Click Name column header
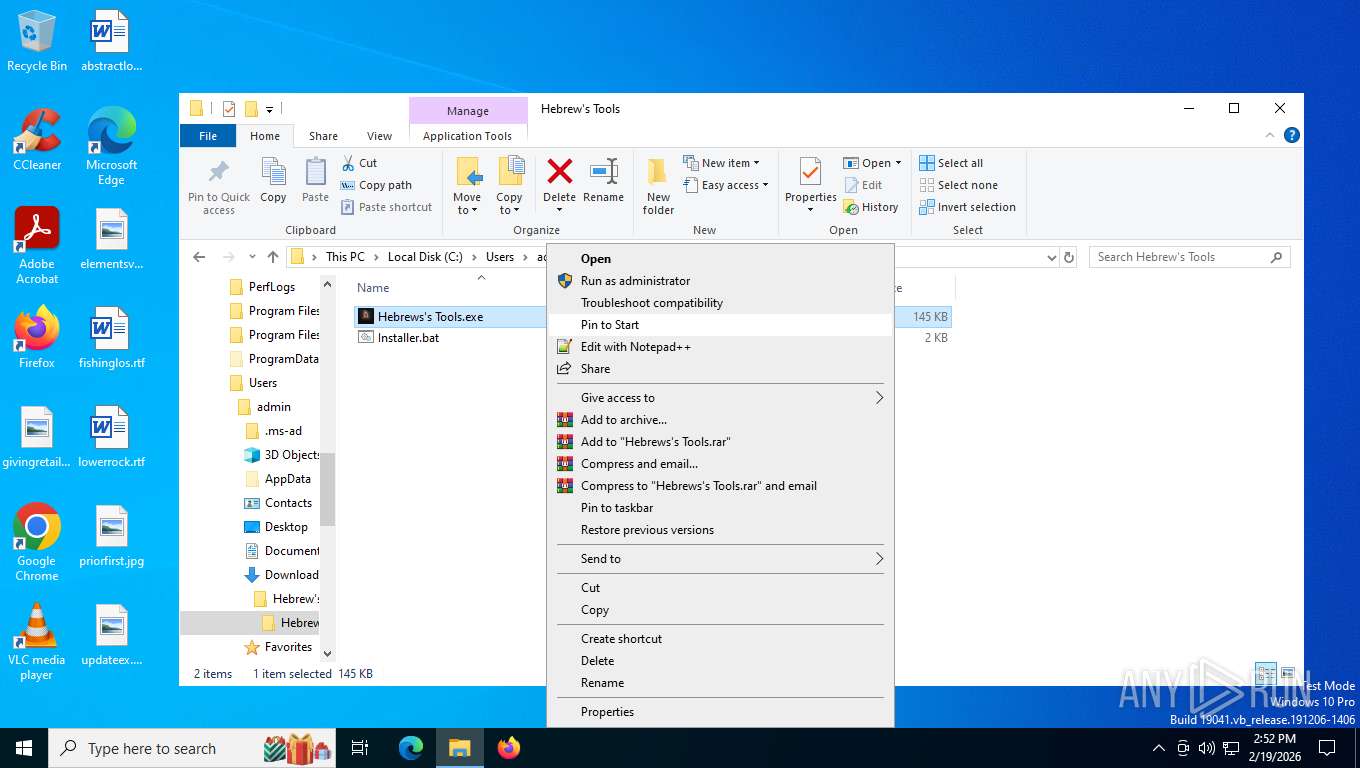Viewport: 1360px width, 768px height. tap(373, 288)
